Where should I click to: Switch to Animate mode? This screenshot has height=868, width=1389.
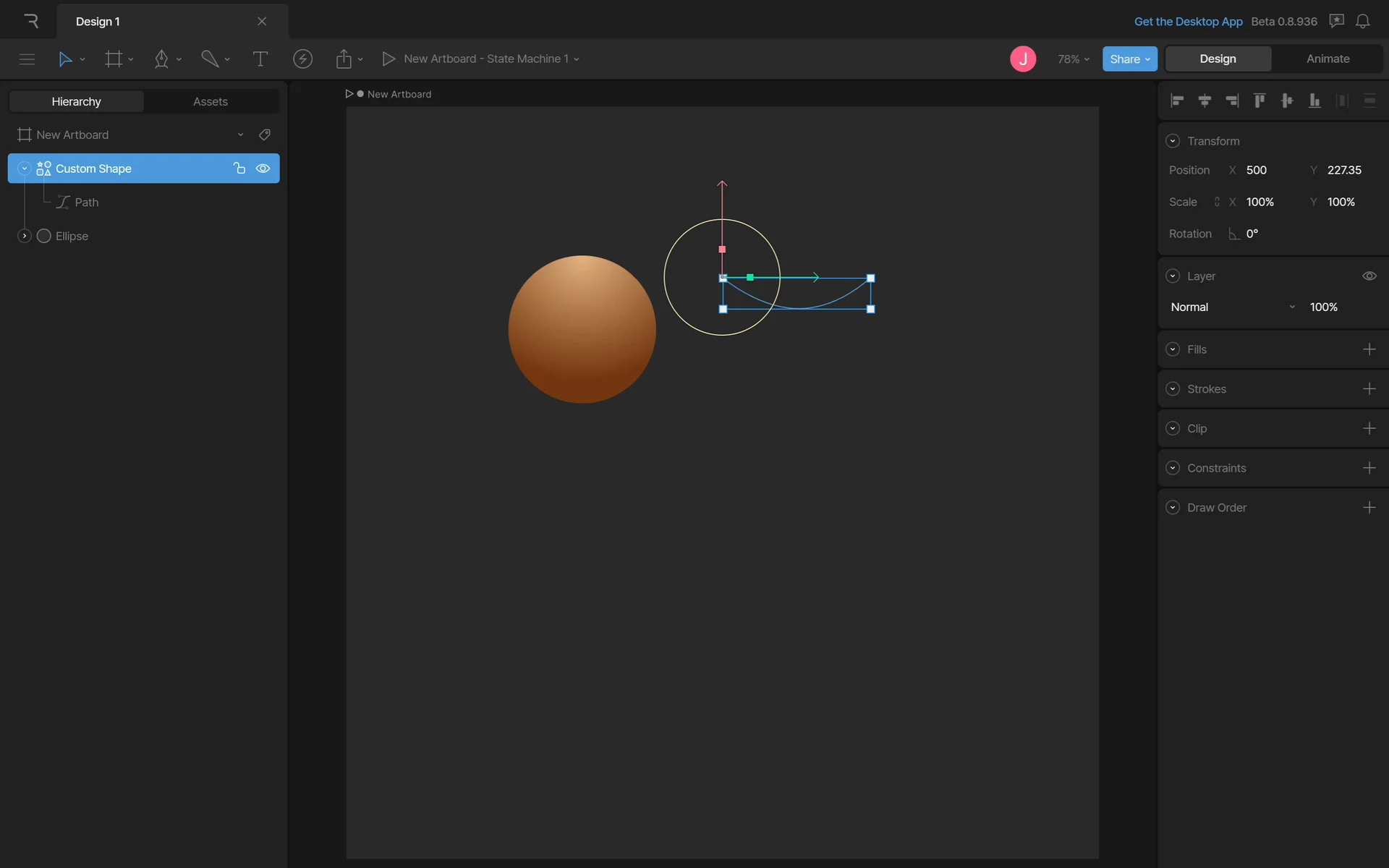[x=1328, y=59]
